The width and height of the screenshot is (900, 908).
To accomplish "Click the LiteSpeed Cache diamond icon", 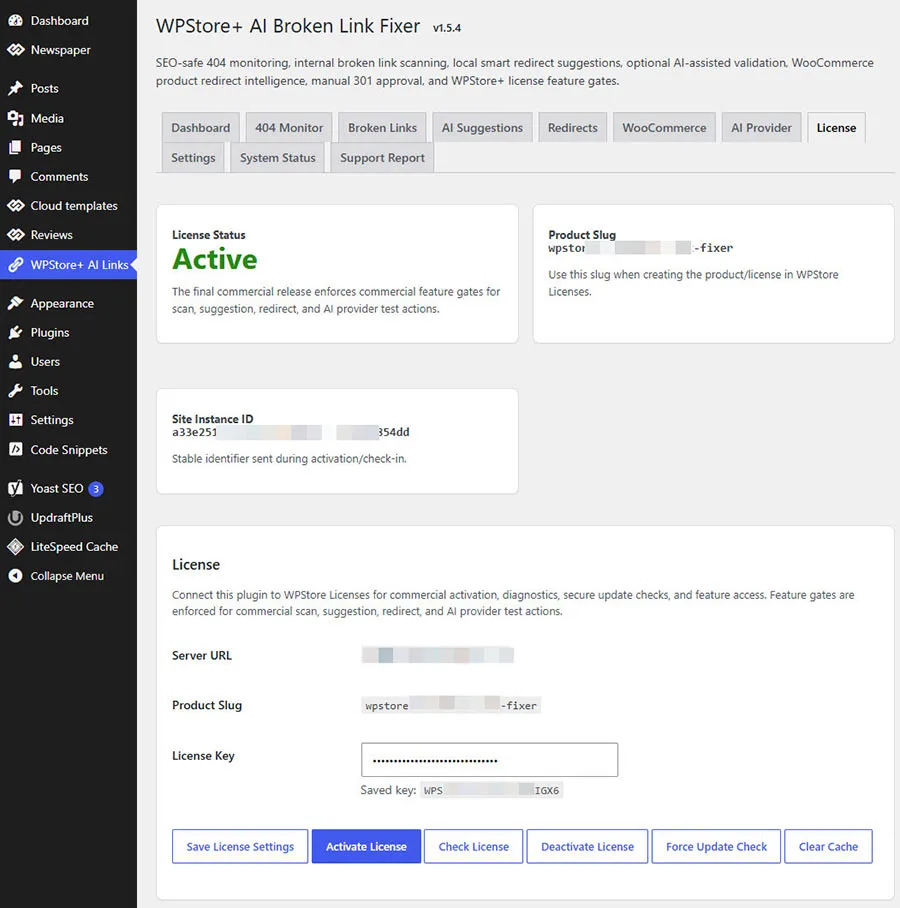I will [x=15, y=547].
